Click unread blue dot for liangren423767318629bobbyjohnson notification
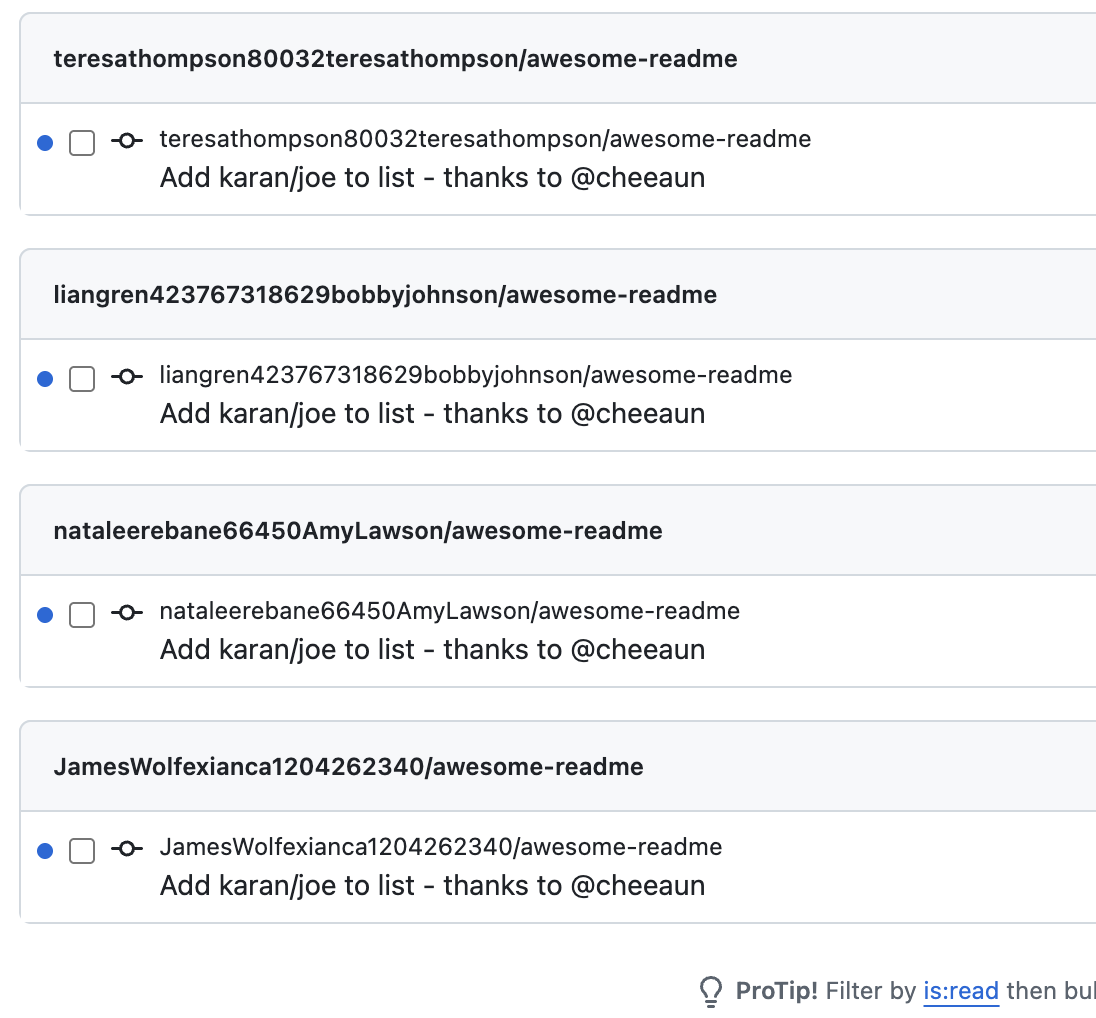Screen dimensions: 1096x1018 (x=44, y=379)
